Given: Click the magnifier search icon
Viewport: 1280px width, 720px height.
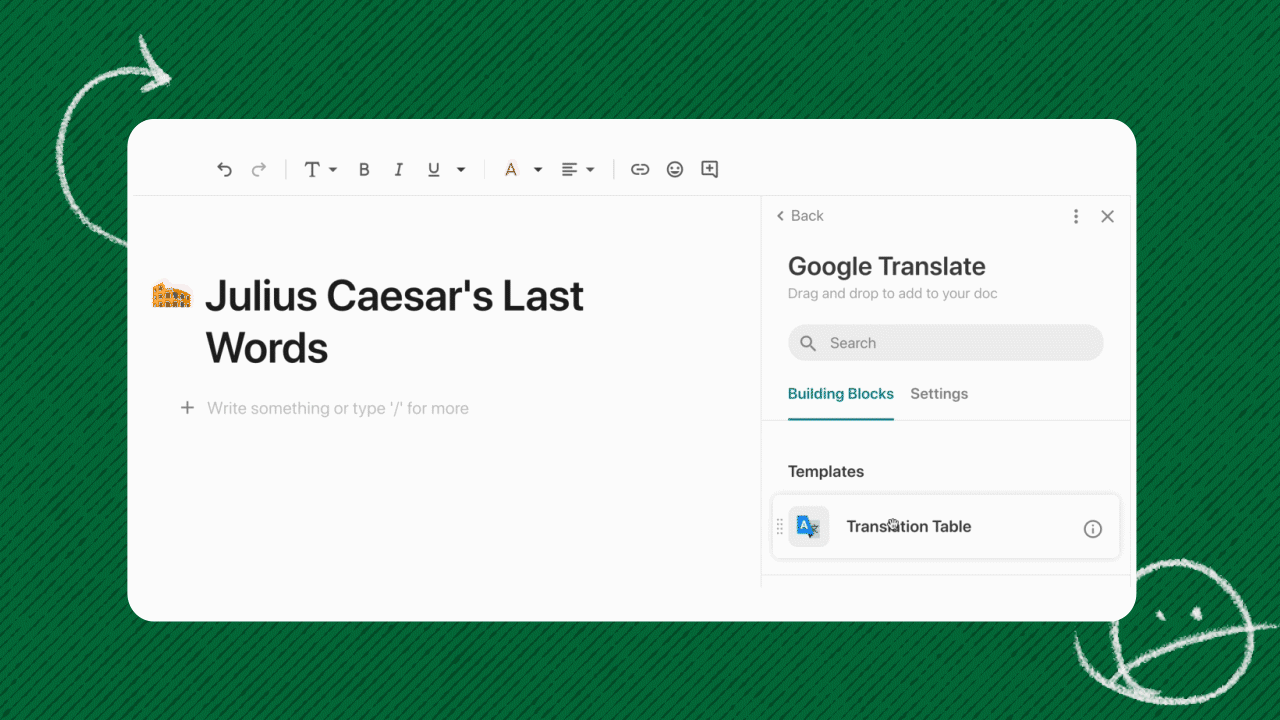Looking at the screenshot, I should 808,343.
